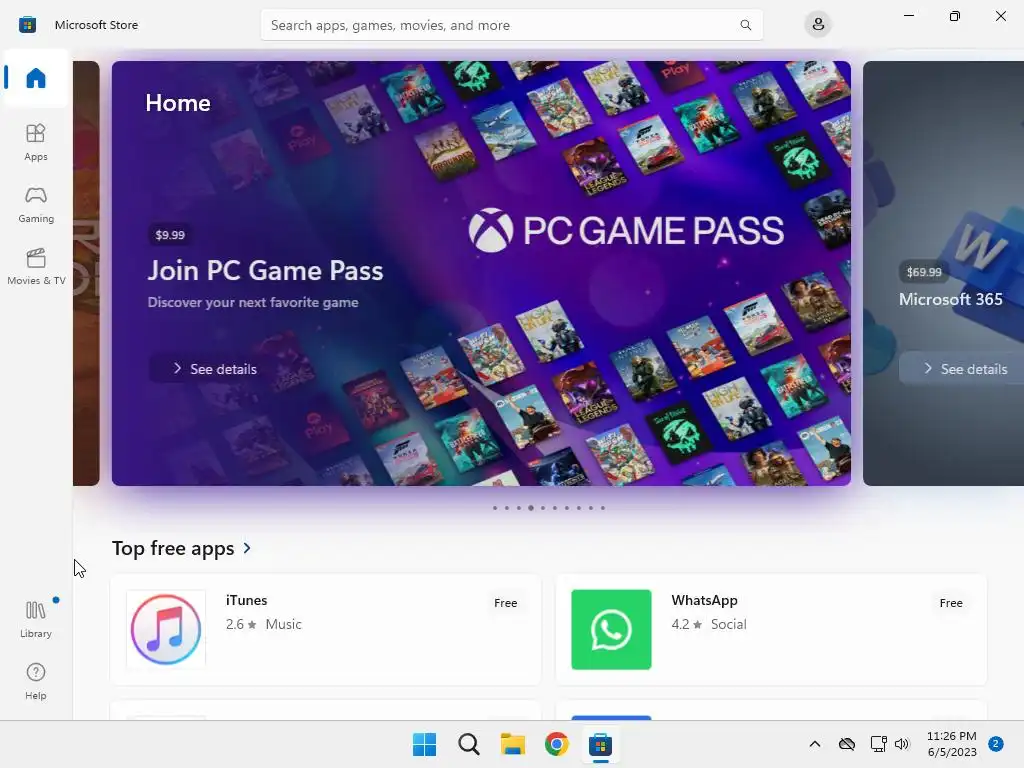Screen dimensions: 1024x768
Task: Open the iTunes listing title
Action: tap(246, 600)
